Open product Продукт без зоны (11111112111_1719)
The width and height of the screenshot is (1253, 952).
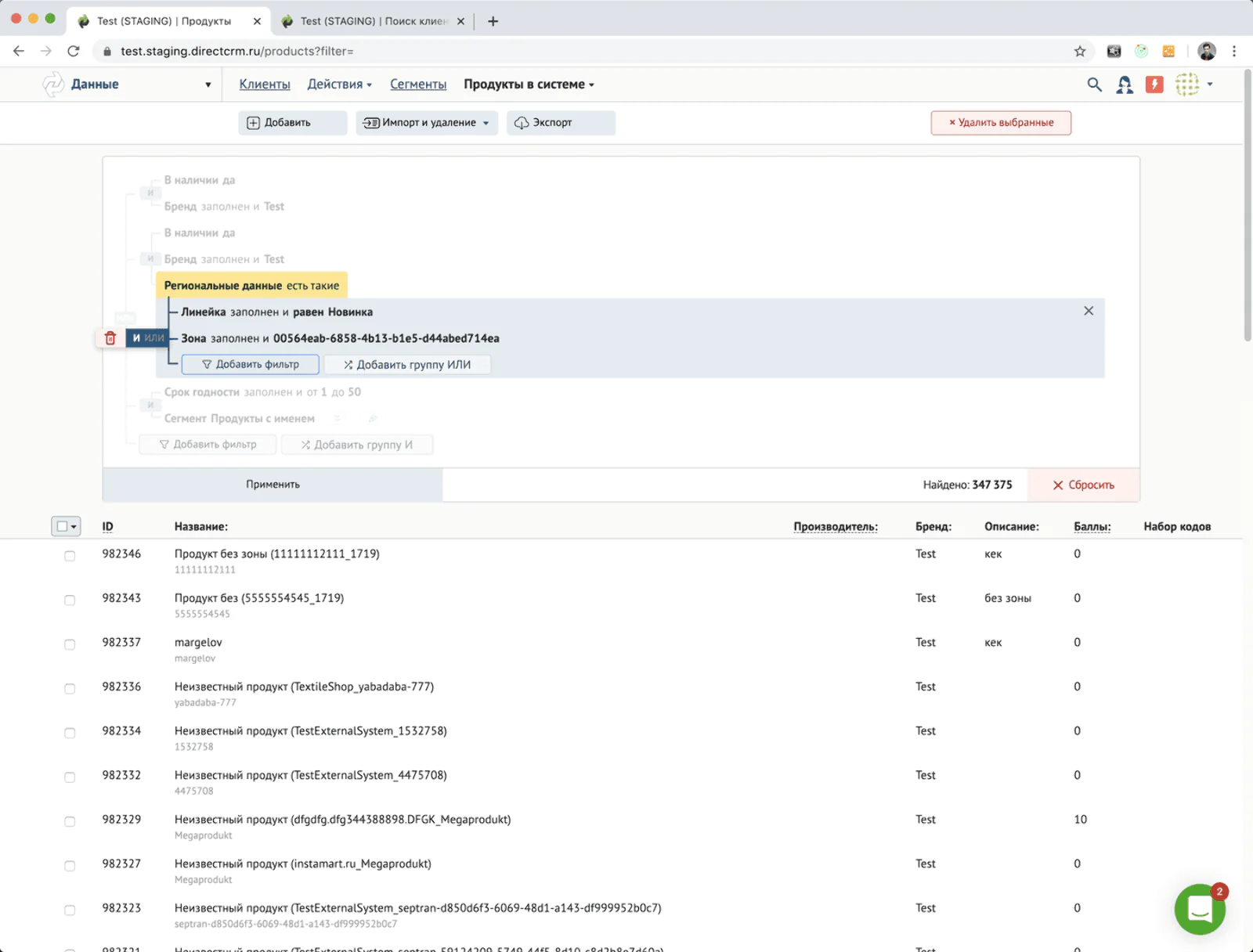coord(276,554)
